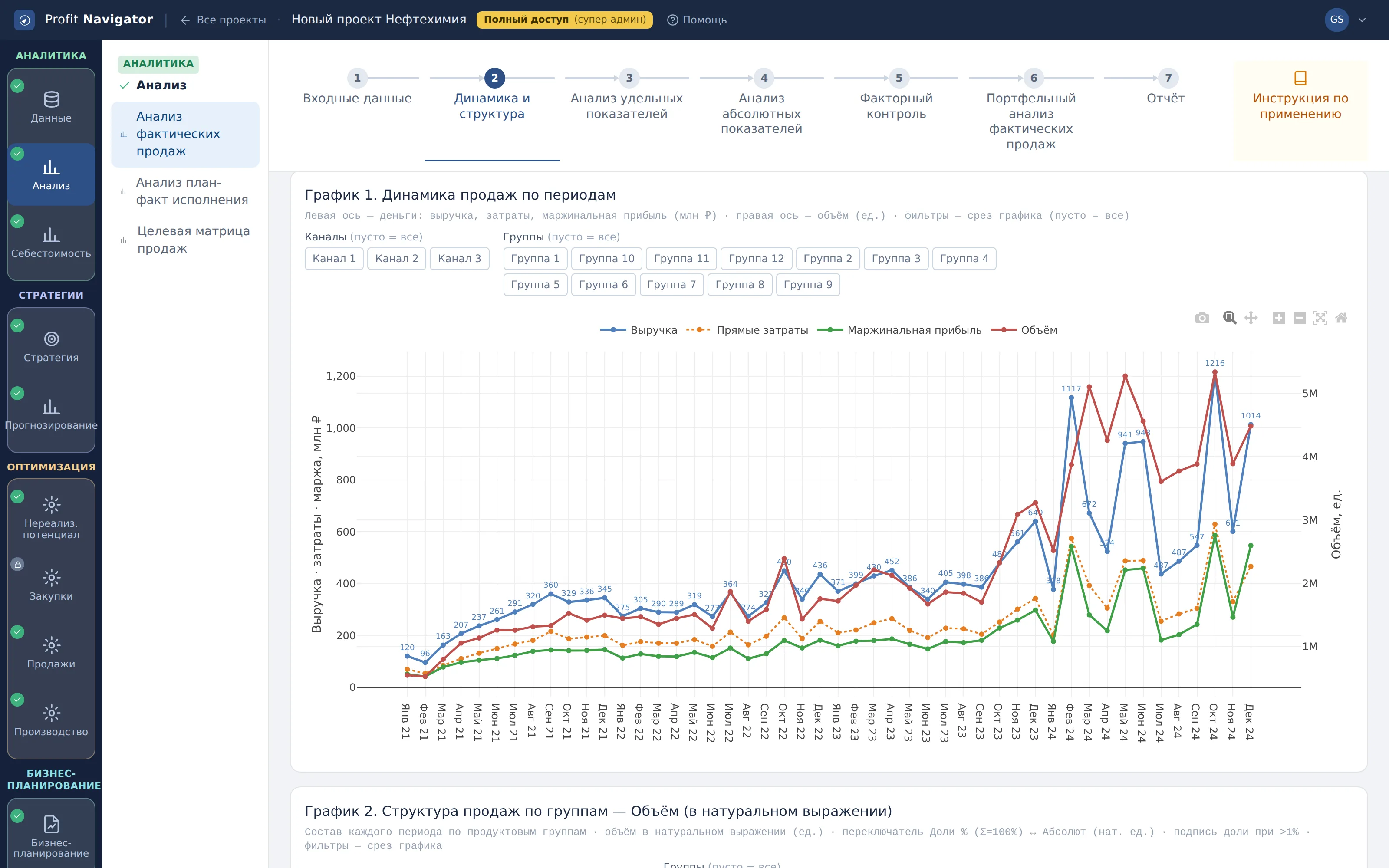
Task: Select the chart Zoom tool
Action: [x=1229, y=318]
